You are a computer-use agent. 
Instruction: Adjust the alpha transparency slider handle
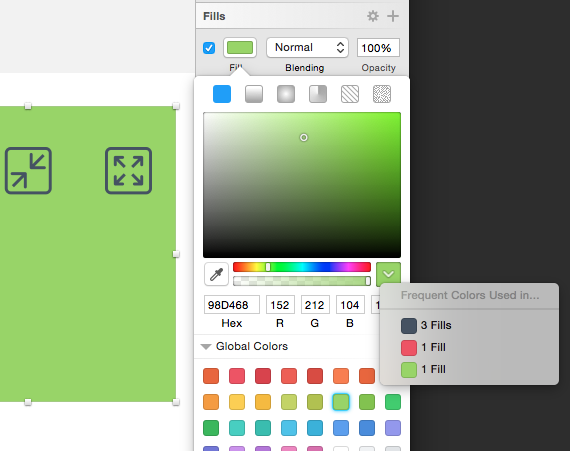pyautogui.click(x=368, y=281)
